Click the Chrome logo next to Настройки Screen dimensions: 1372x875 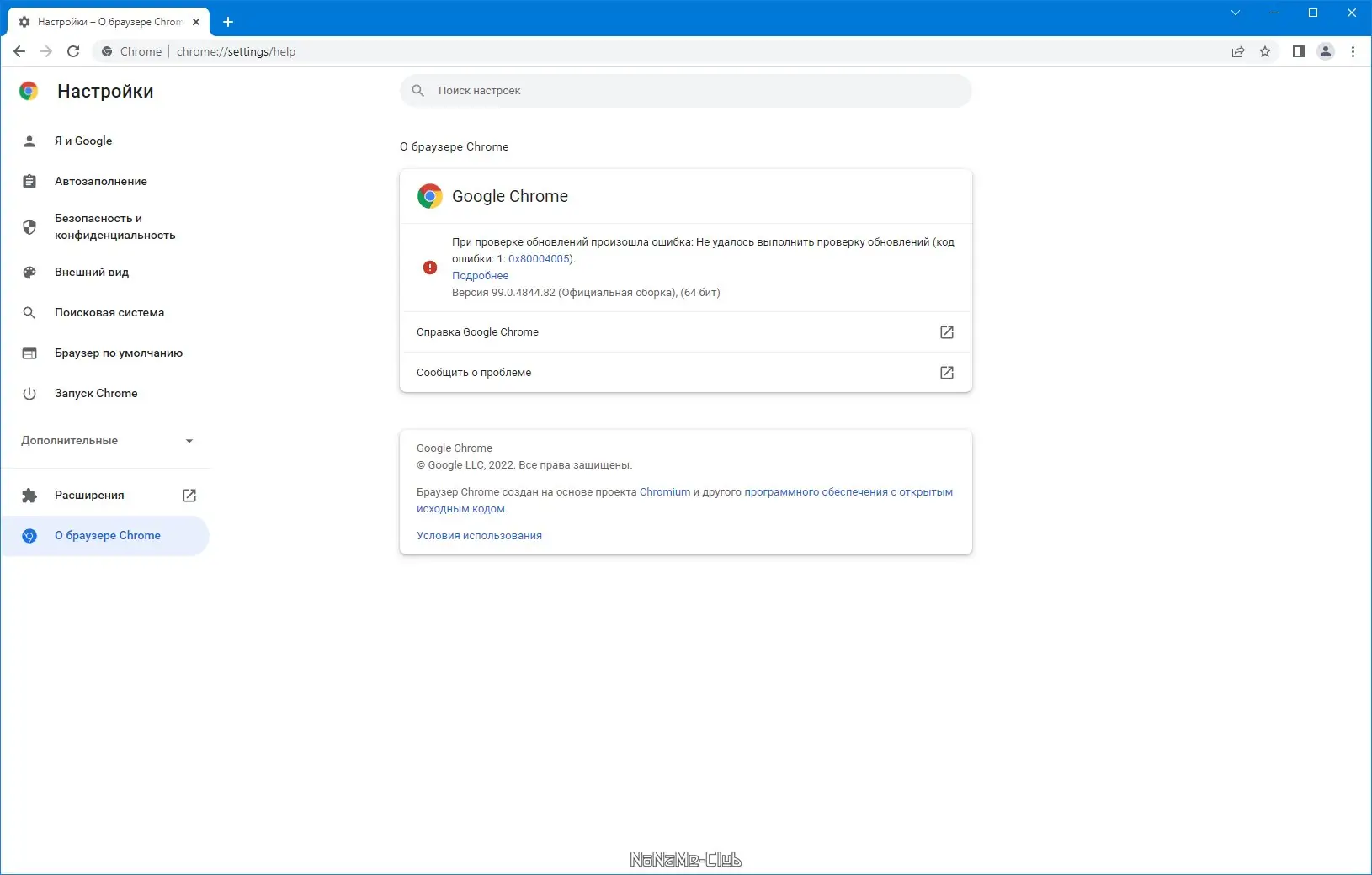[29, 92]
